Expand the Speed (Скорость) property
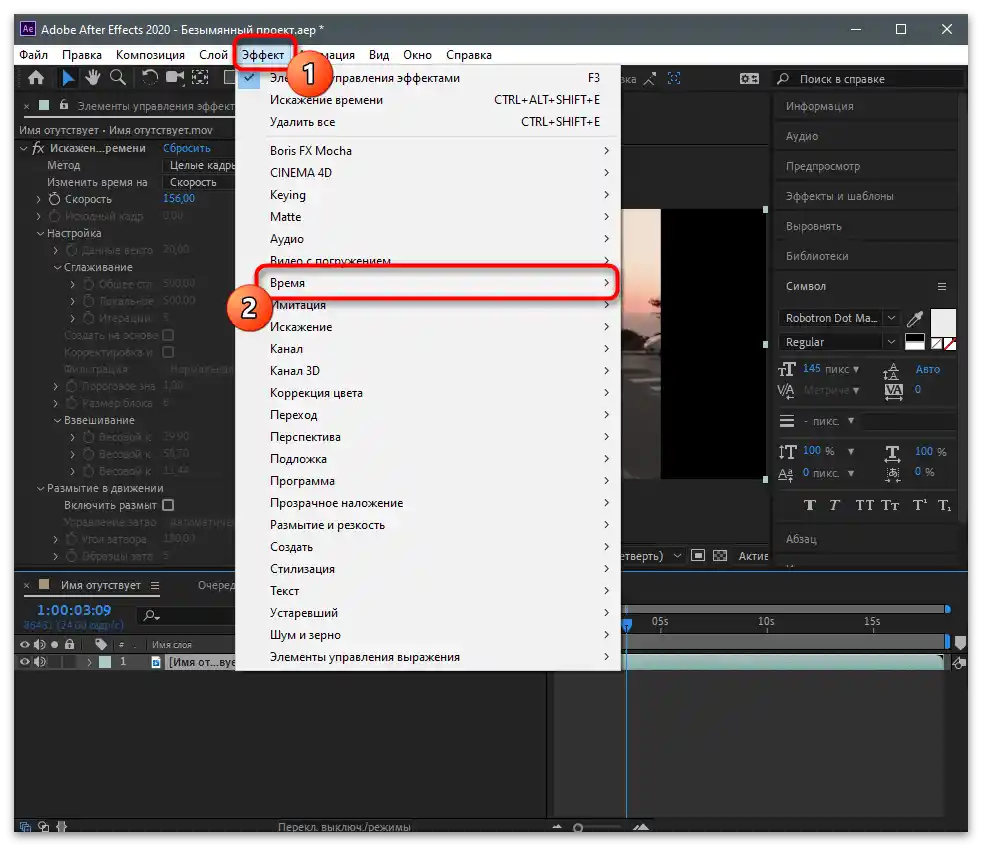 pyautogui.click(x=38, y=199)
